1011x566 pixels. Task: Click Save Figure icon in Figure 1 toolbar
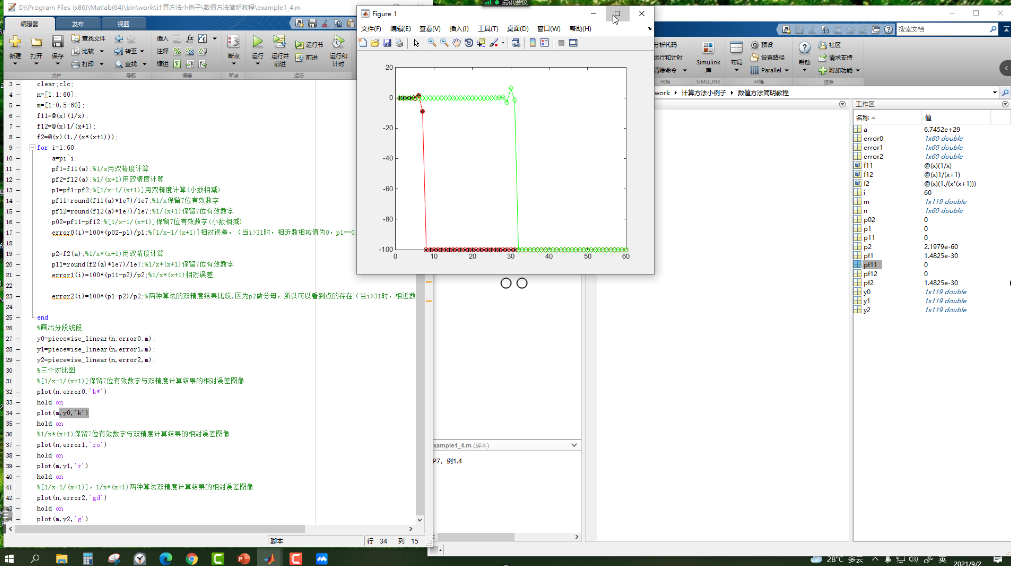[387, 43]
